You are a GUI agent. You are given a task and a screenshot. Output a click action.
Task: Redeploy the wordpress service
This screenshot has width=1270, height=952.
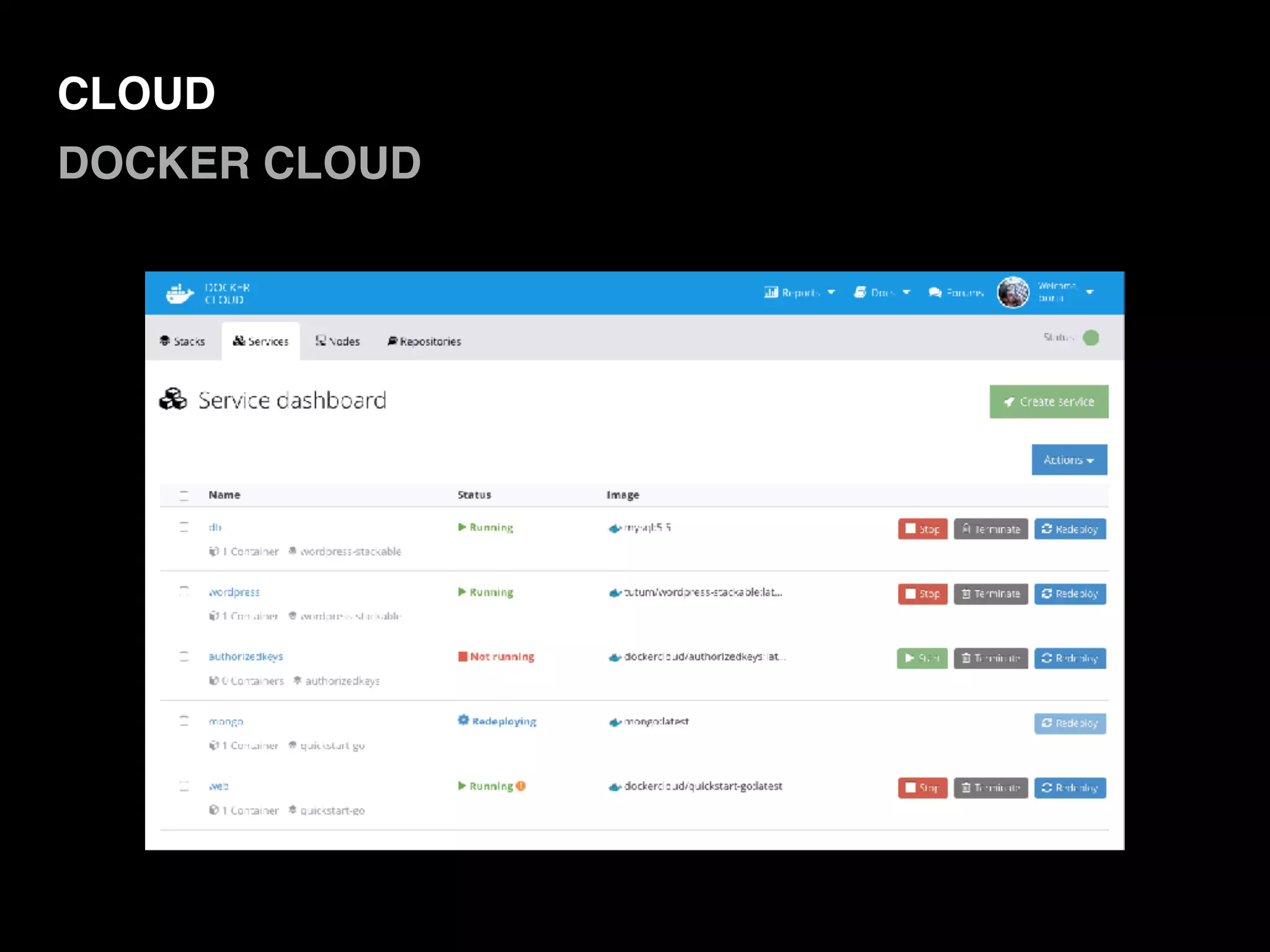coord(1070,594)
